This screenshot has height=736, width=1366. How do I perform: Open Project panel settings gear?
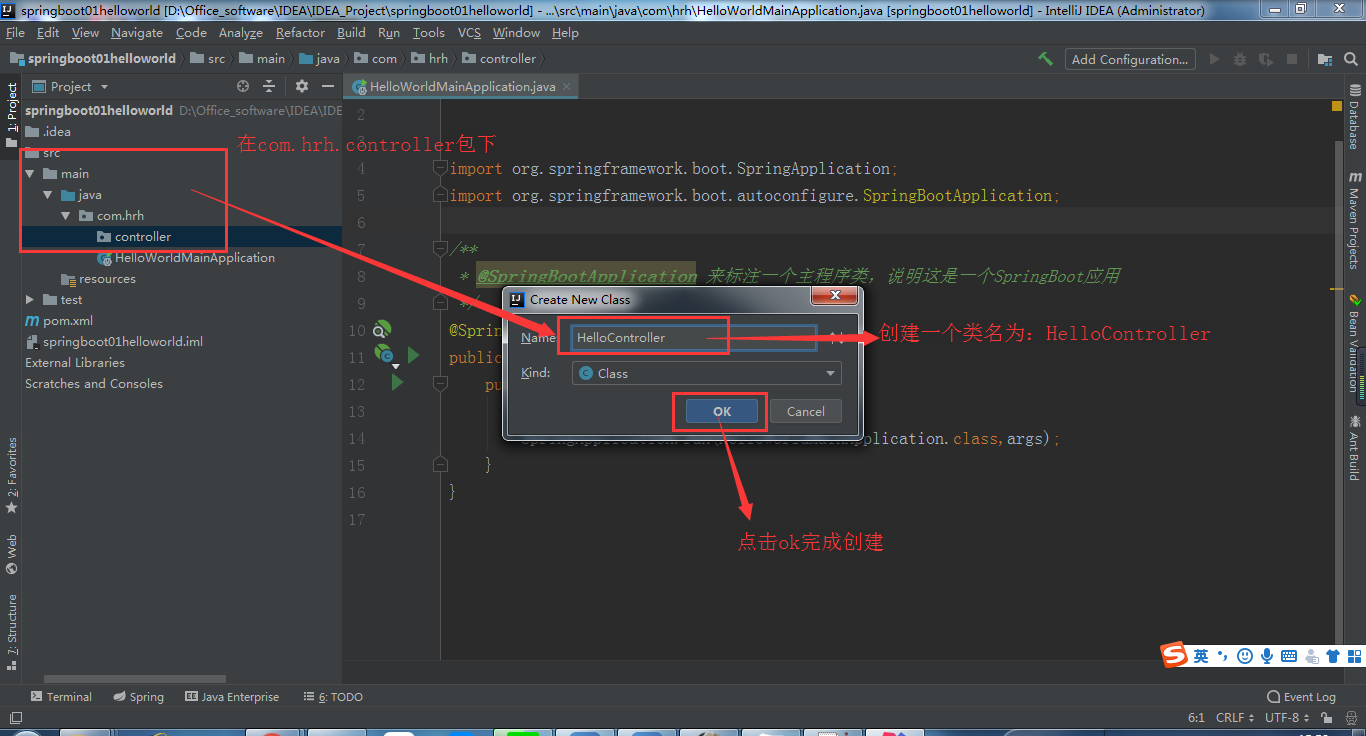[302, 87]
